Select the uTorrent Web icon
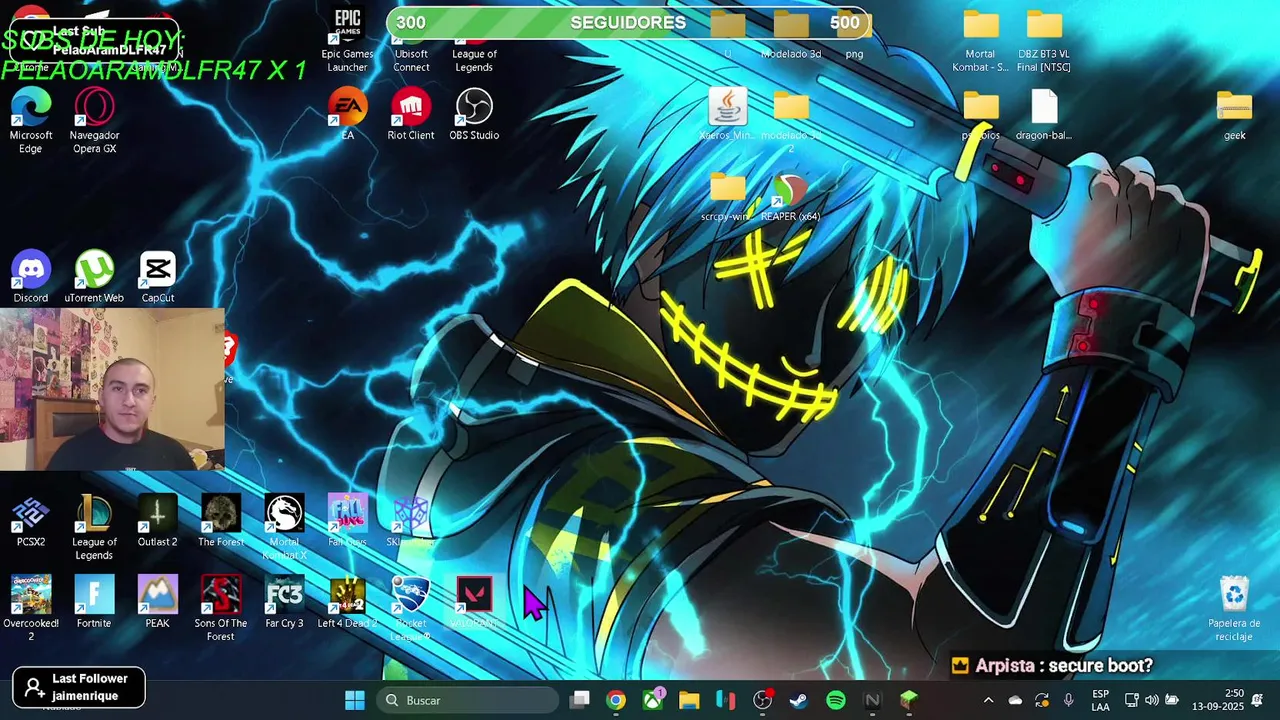This screenshot has height=720, width=1280. click(94, 277)
